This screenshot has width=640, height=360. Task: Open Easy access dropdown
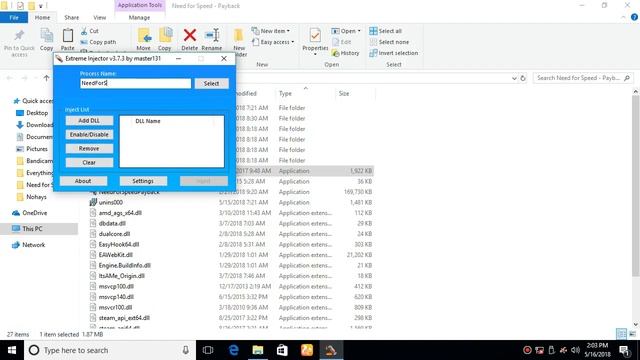click(x=273, y=42)
